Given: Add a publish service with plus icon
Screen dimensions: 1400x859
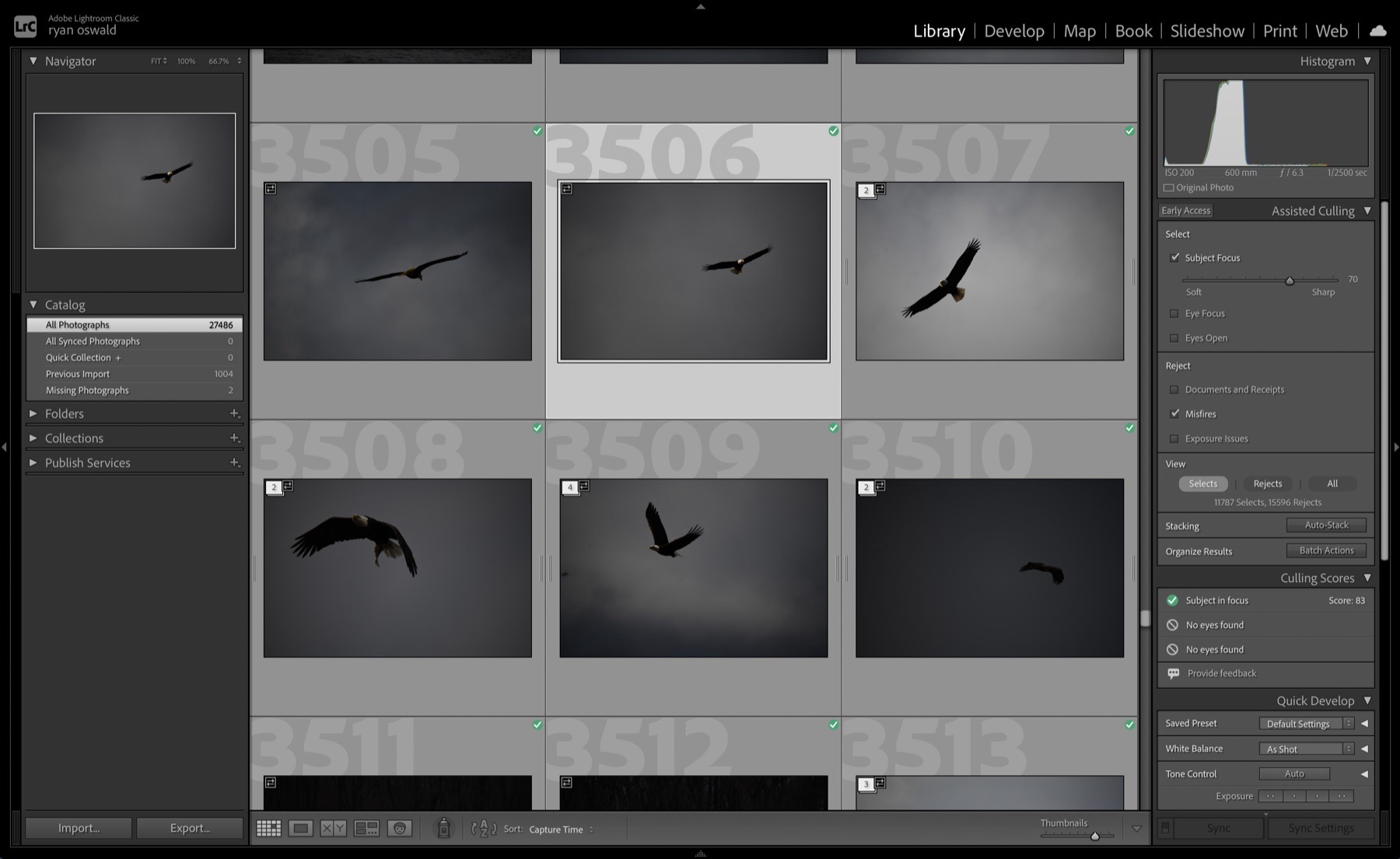Looking at the screenshot, I should click(234, 462).
